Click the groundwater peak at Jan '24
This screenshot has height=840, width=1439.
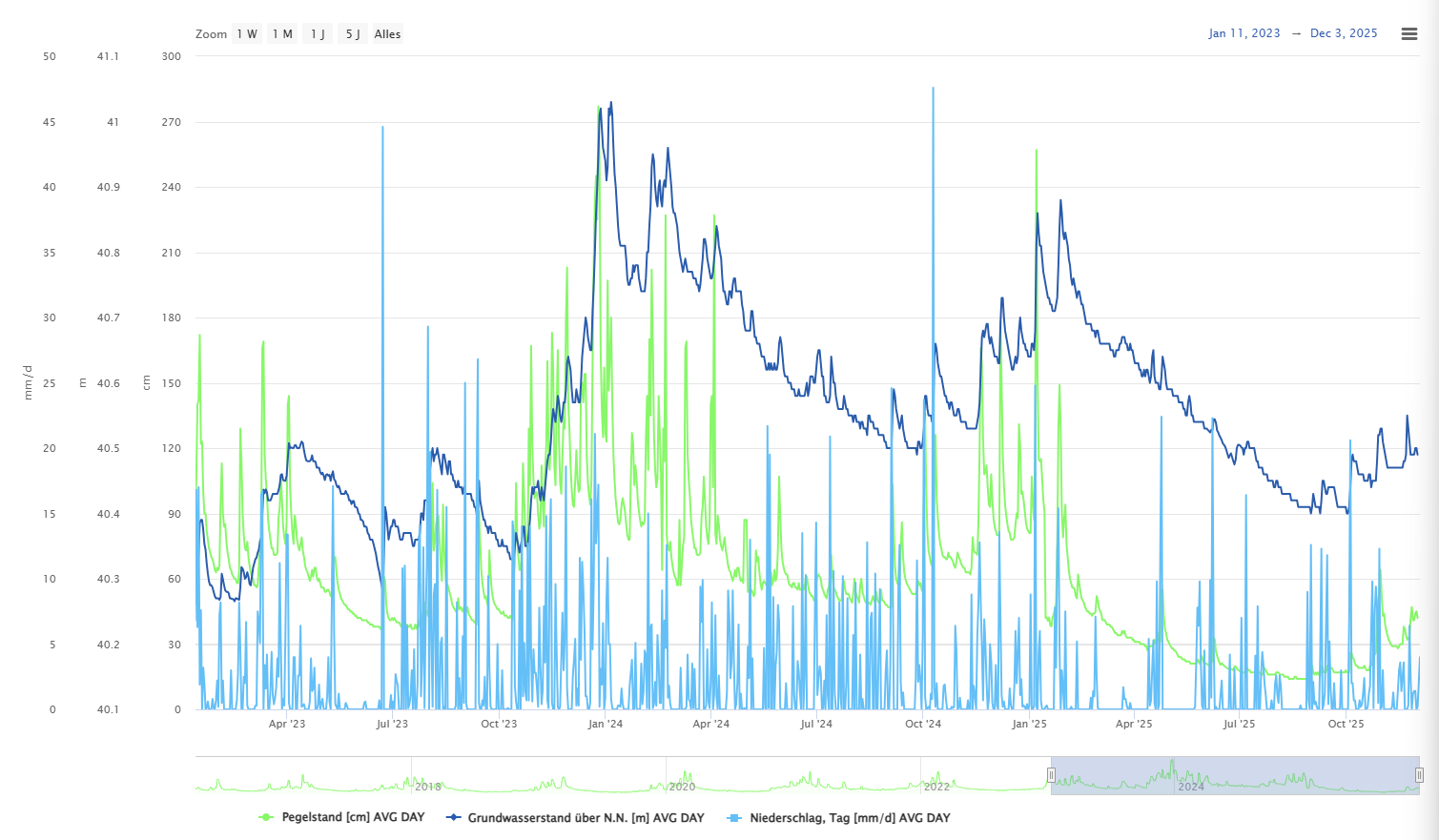pyautogui.click(x=610, y=103)
